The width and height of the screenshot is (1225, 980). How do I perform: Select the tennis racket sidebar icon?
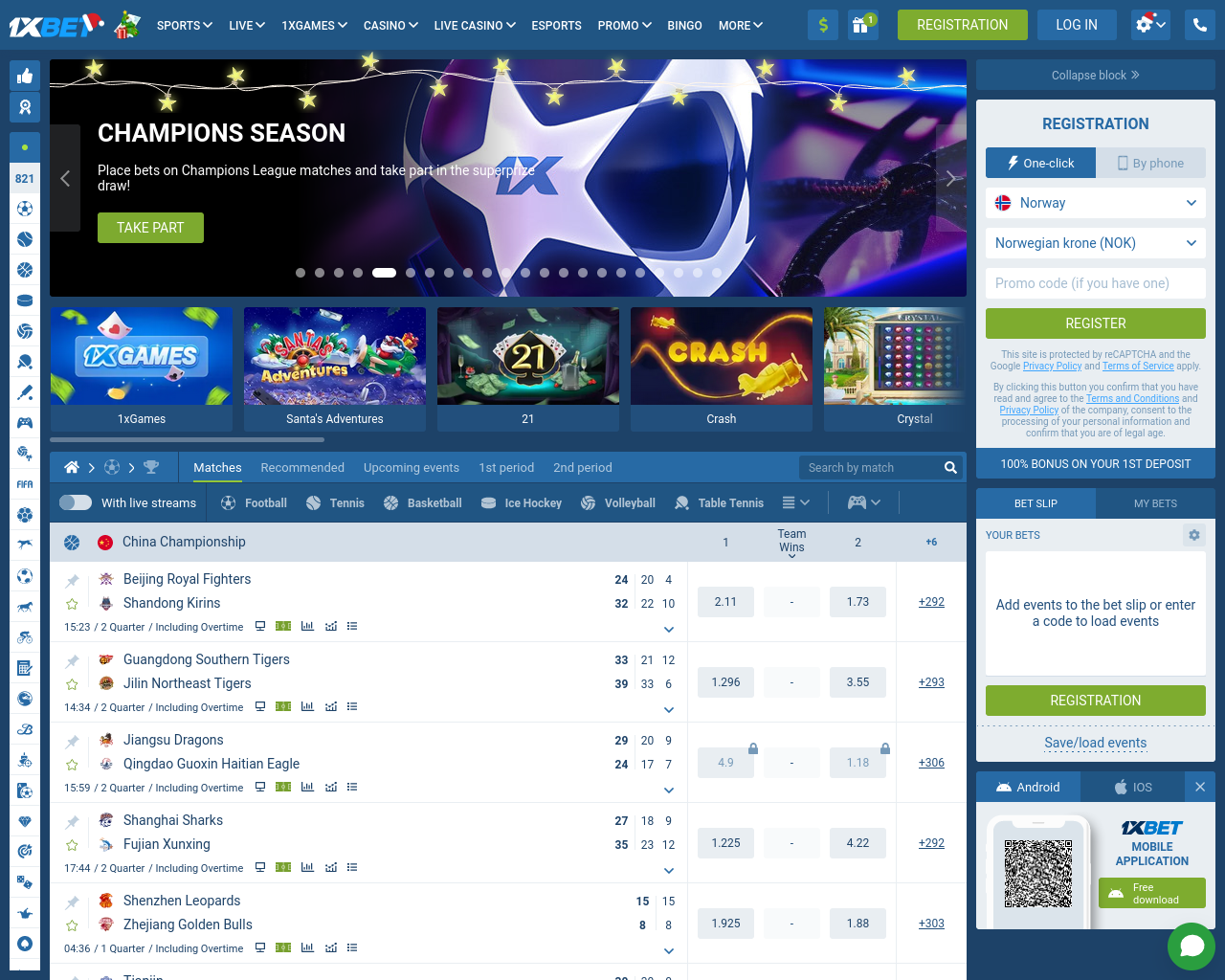pyautogui.click(x=25, y=362)
